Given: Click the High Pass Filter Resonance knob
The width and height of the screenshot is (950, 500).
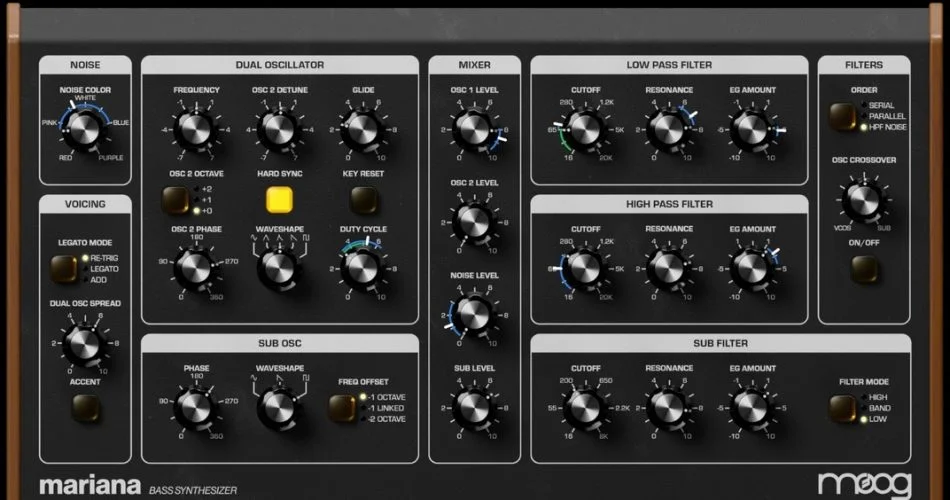Looking at the screenshot, I should point(669,267).
